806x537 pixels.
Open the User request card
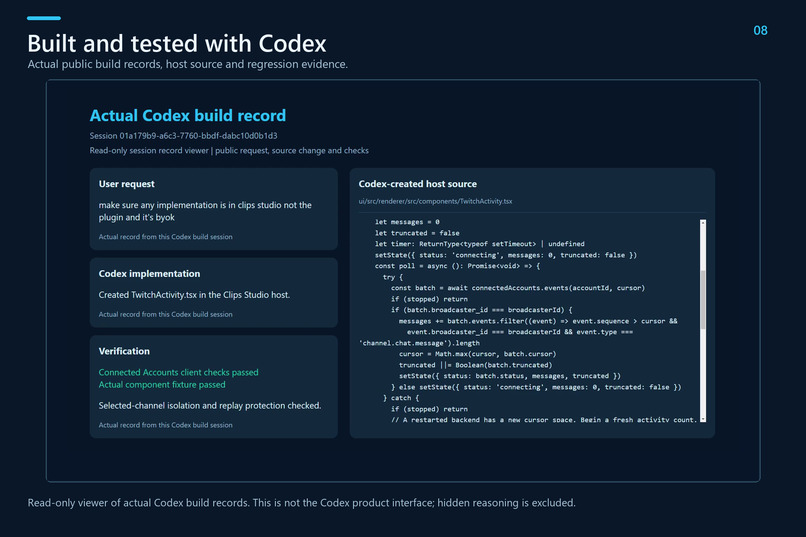point(213,209)
